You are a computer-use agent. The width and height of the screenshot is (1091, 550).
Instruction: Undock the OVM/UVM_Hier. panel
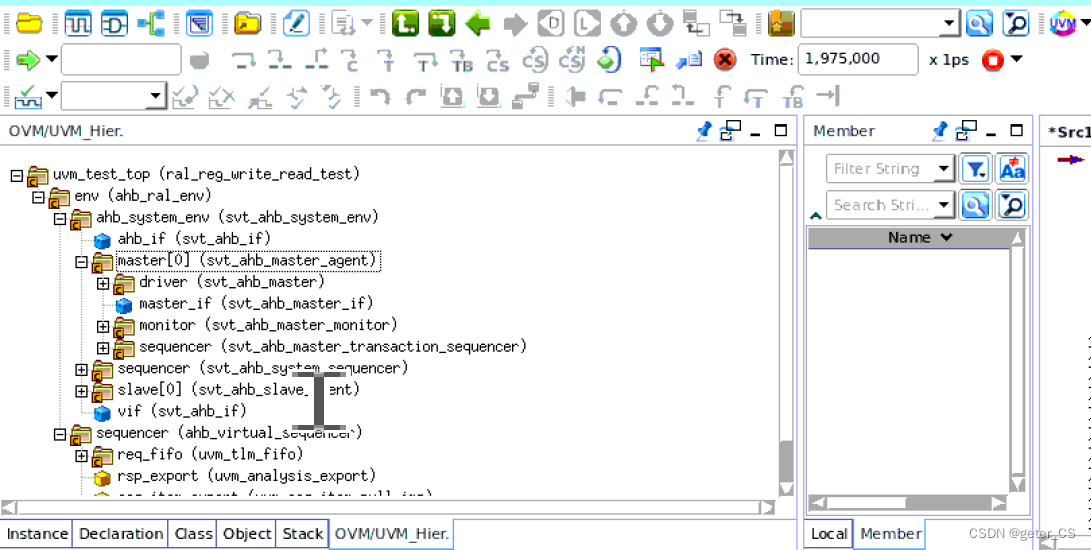(x=731, y=130)
